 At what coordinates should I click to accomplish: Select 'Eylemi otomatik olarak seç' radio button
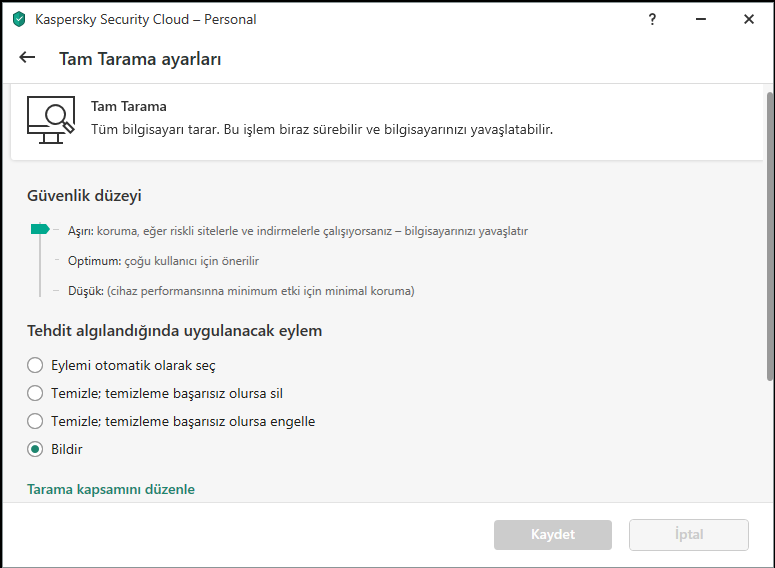[x=35, y=365]
